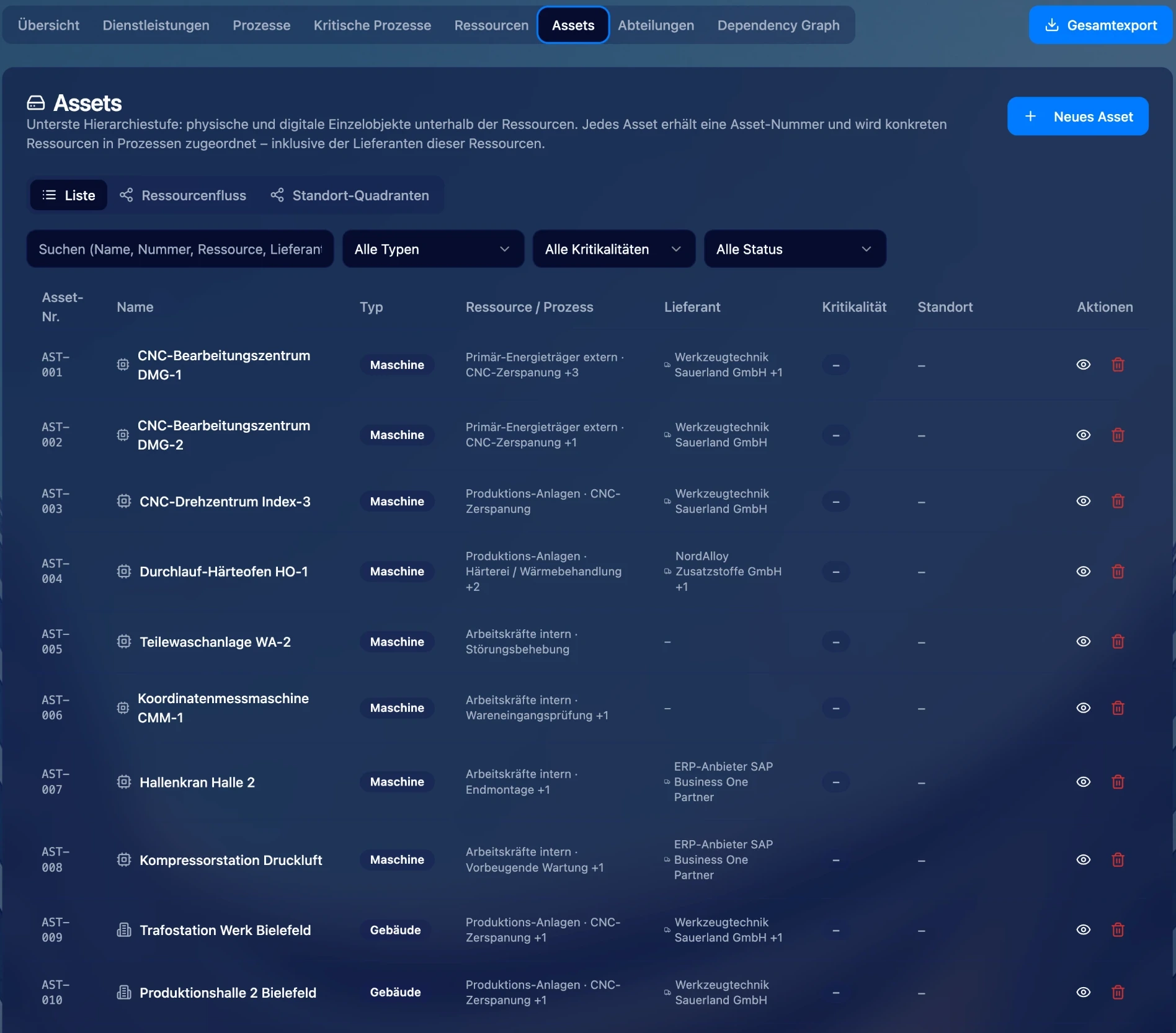This screenshot has height=1033, width=1176.
Task: Click supplier link icon in AST-004 row
Action: tap(667, 571)
